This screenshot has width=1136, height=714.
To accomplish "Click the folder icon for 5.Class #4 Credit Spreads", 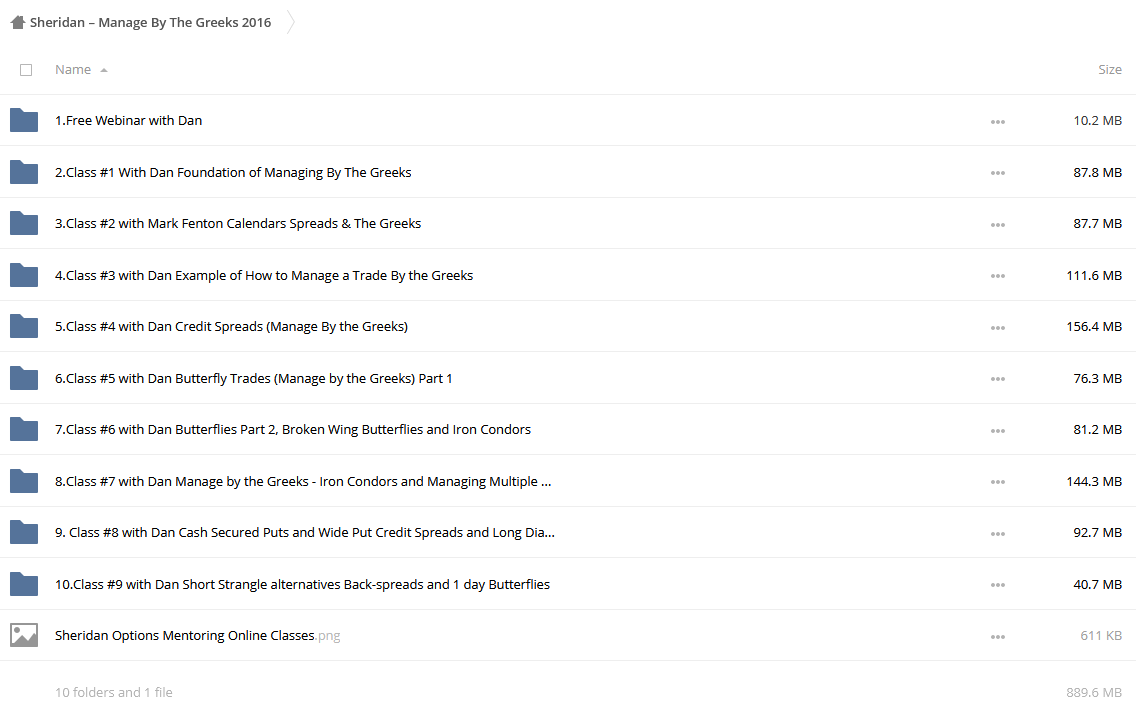I will click(x=24, y=326).
